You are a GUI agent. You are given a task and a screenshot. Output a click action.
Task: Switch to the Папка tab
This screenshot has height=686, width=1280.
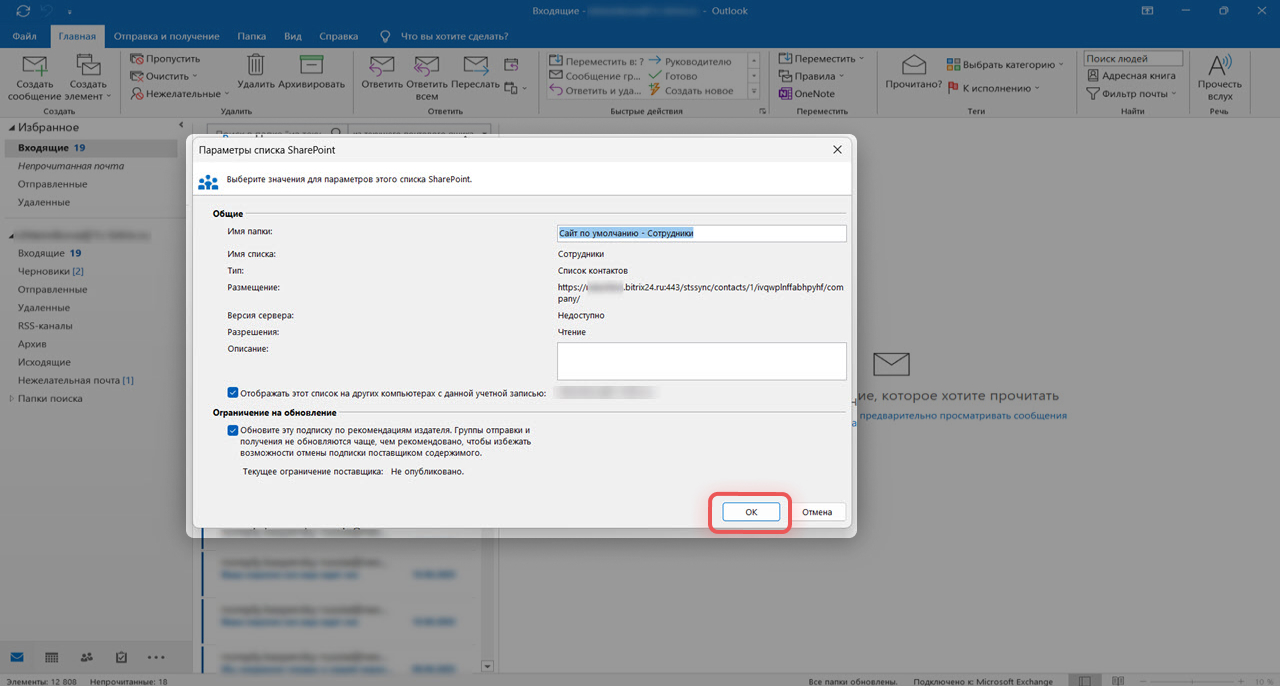tap(252, 36)
